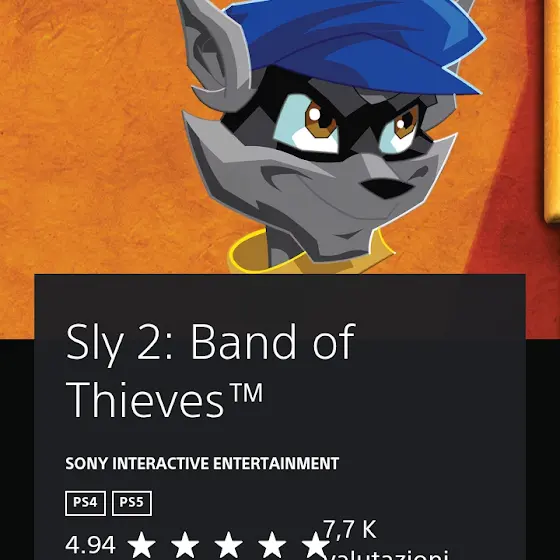Image resolution: width=560 pixels, height=560 pixels.
Task: Click the first rating star
Action: coord(141,545)
